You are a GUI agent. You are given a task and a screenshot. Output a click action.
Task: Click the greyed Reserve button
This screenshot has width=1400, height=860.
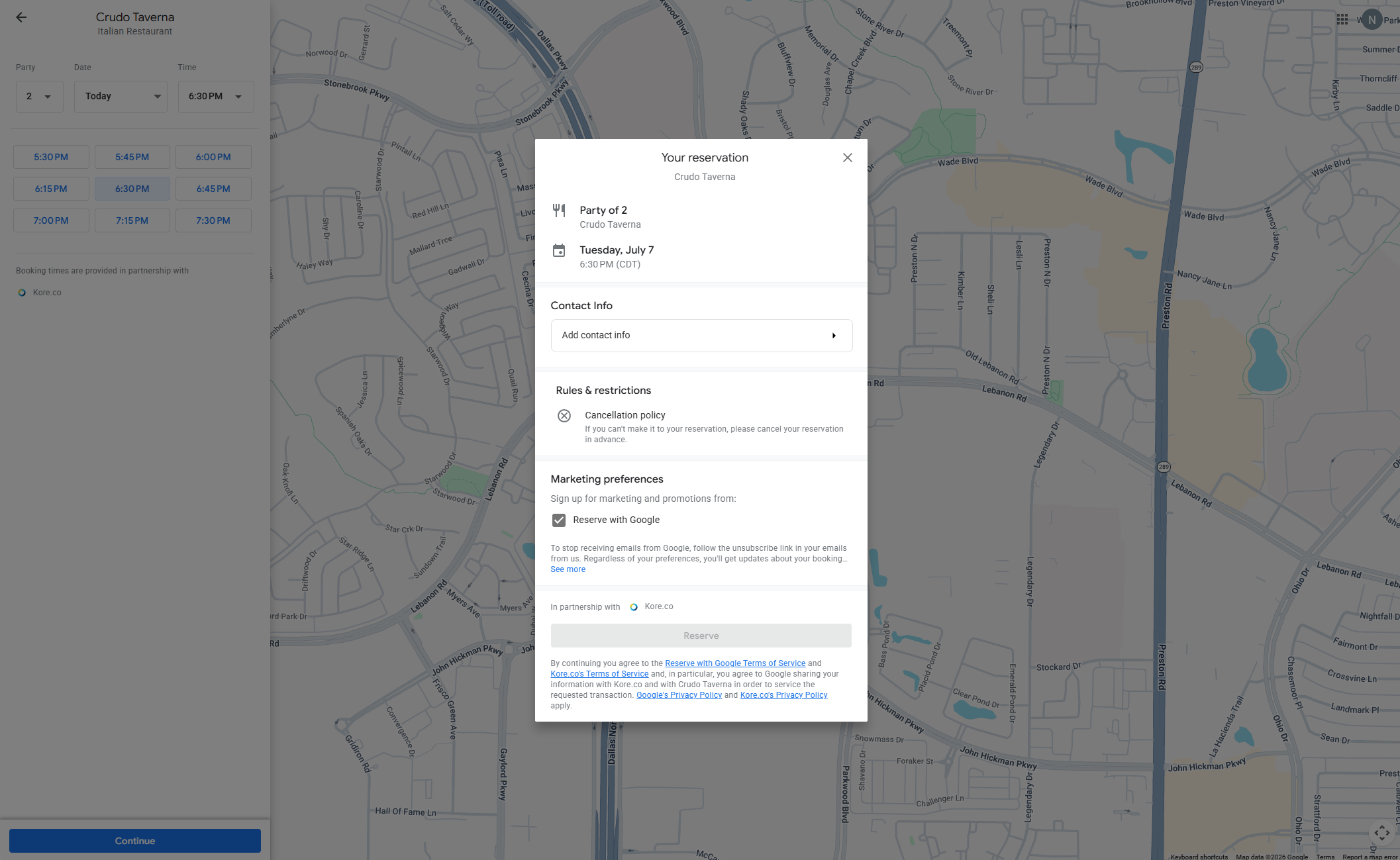[701, 636]
